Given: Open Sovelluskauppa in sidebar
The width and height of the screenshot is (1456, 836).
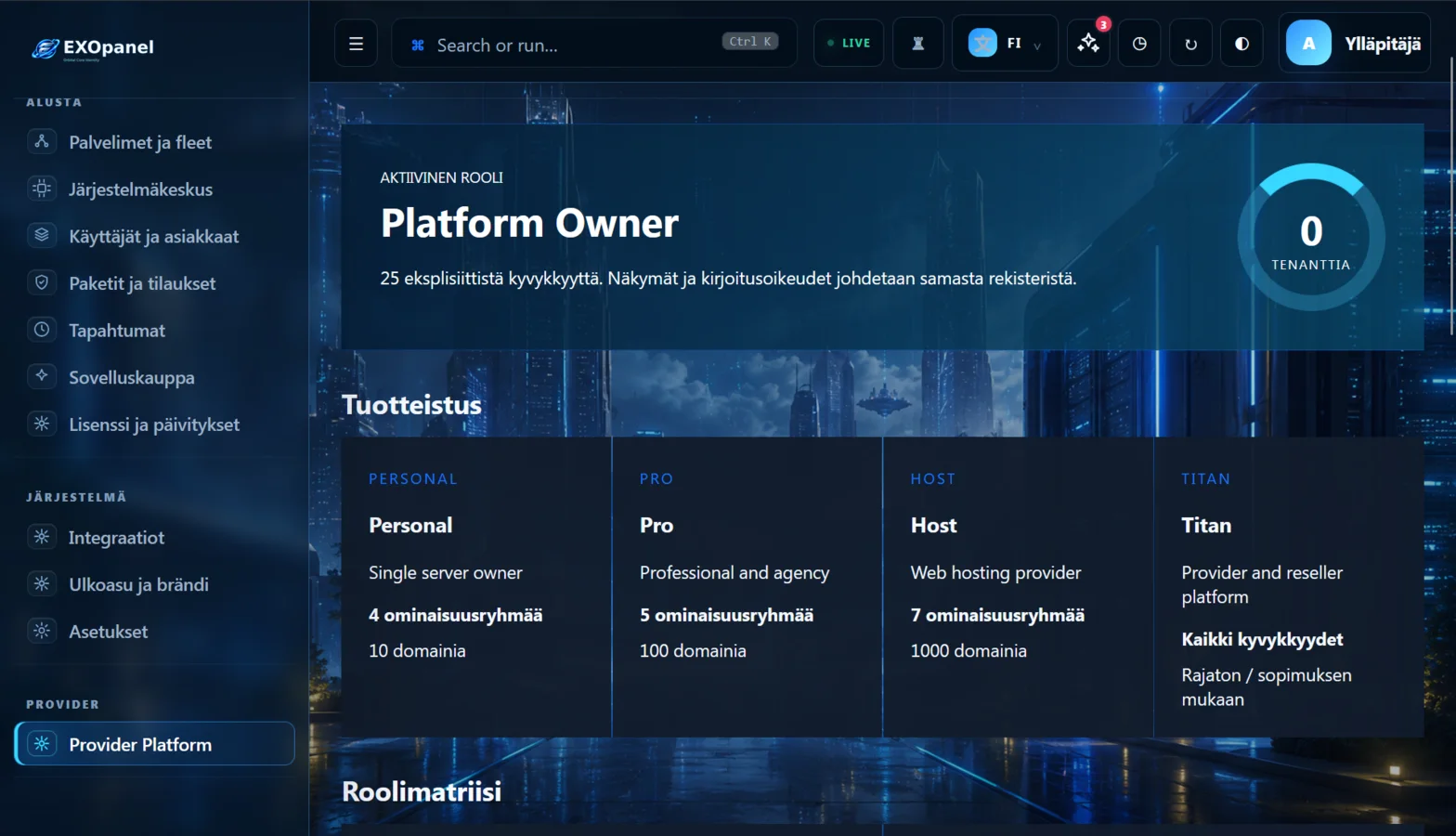Looking at the screenshot, I should click(154, 377).
